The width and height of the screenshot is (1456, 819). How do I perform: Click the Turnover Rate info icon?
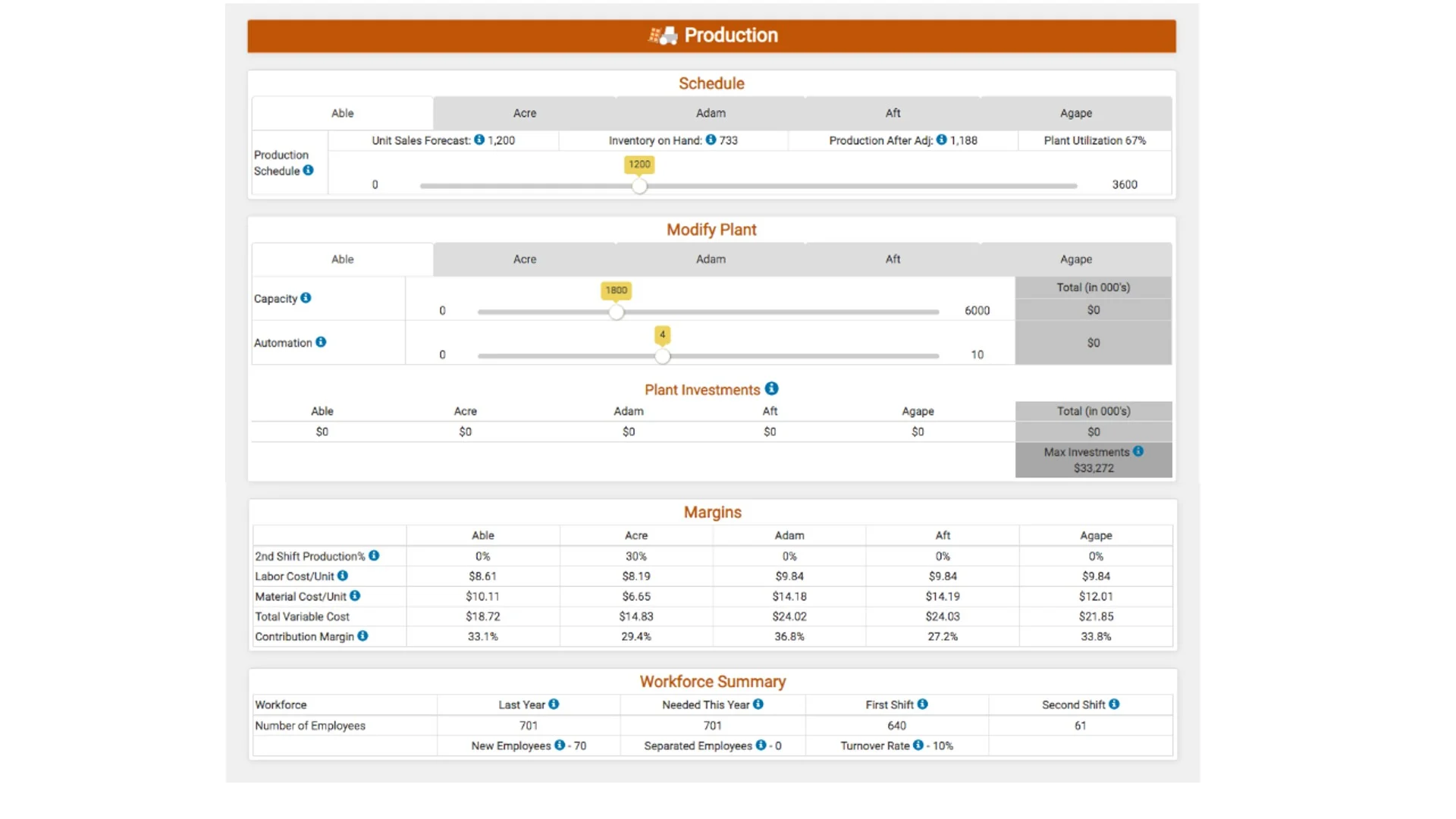(x=918, y=745)
